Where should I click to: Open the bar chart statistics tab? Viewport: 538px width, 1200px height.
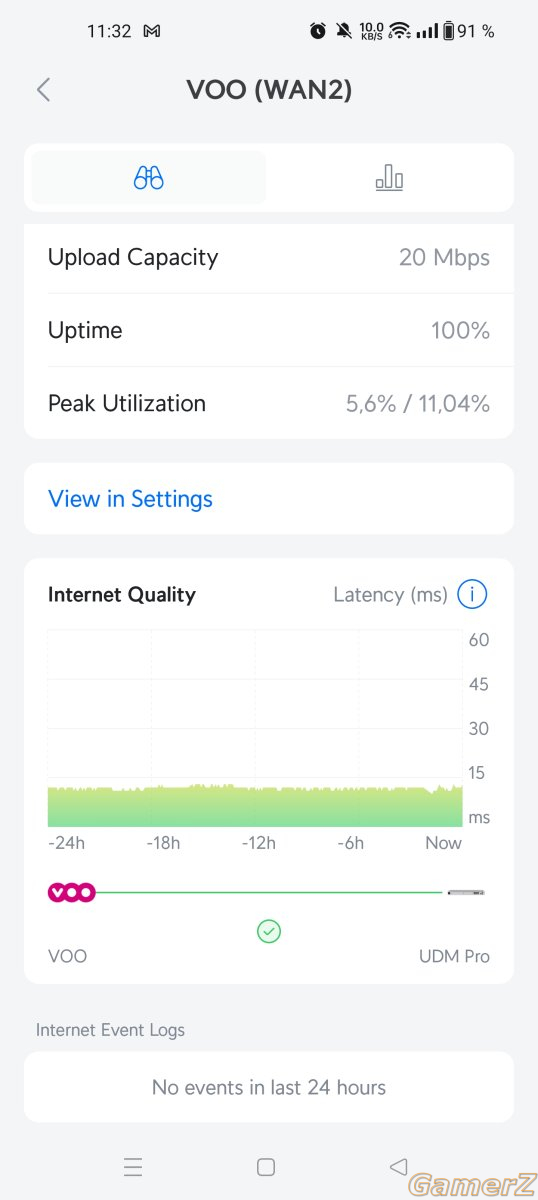click(x=389, y=178)
